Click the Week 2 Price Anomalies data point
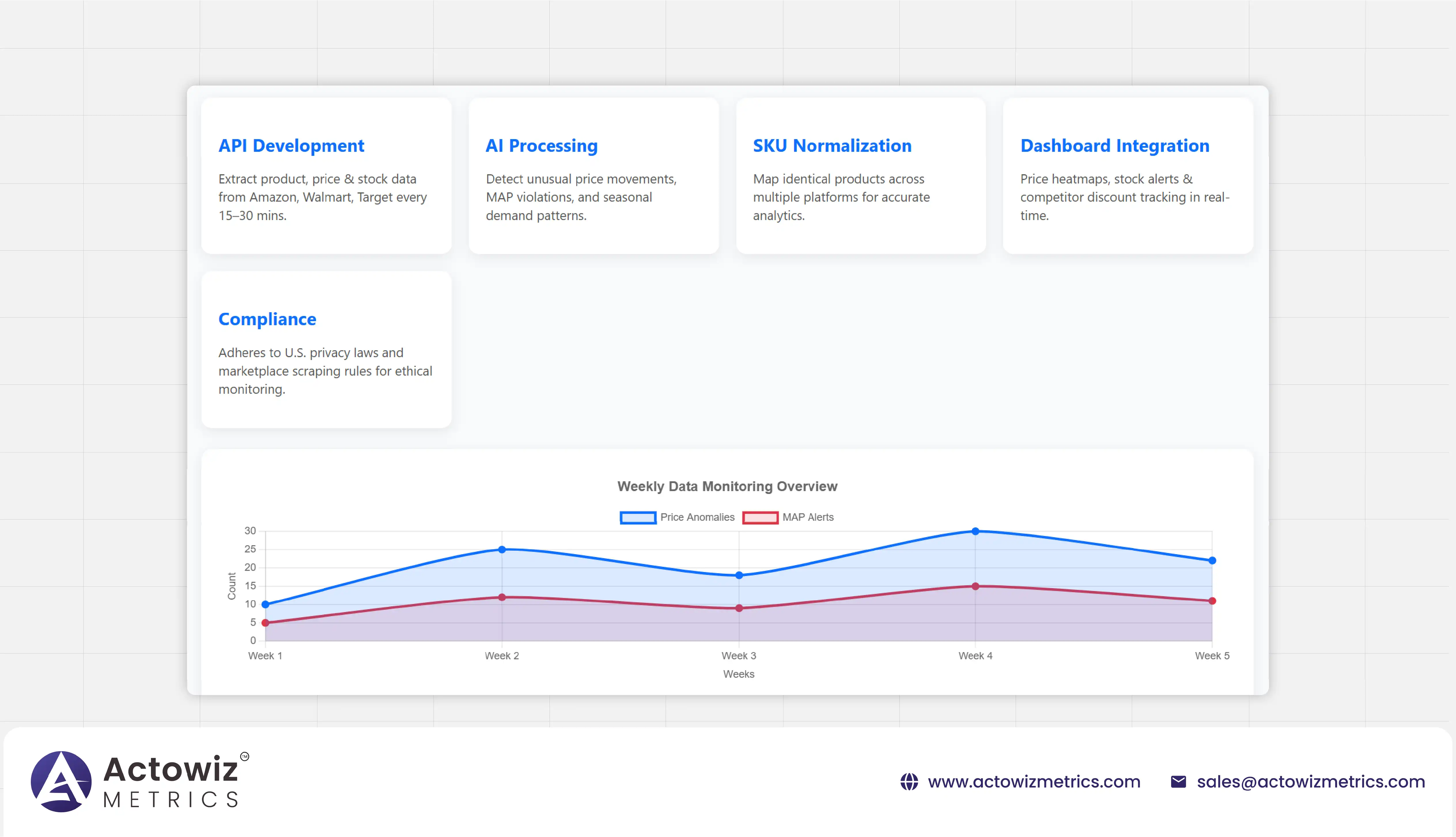Screen dimensions: 1456x837 point(502,550)
